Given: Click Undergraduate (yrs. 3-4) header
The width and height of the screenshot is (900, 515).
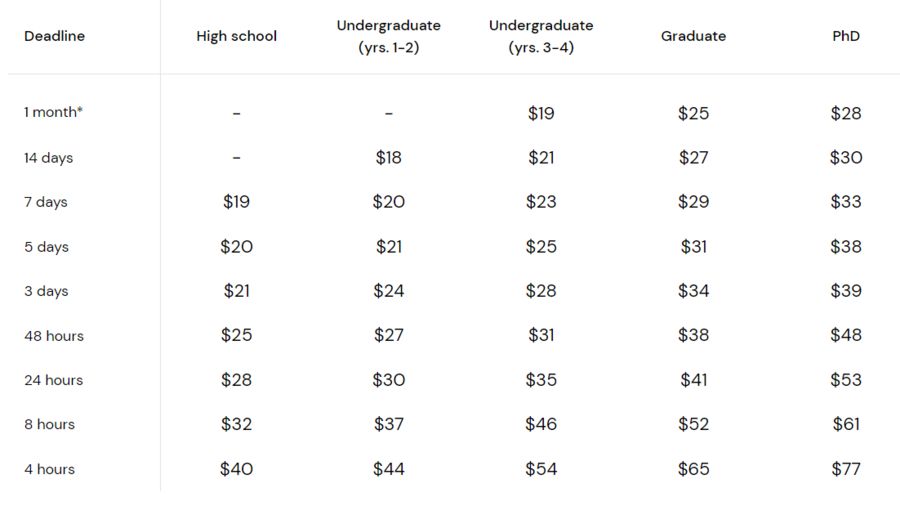Looking at the screenshot, I should click(x=541, y=36).
